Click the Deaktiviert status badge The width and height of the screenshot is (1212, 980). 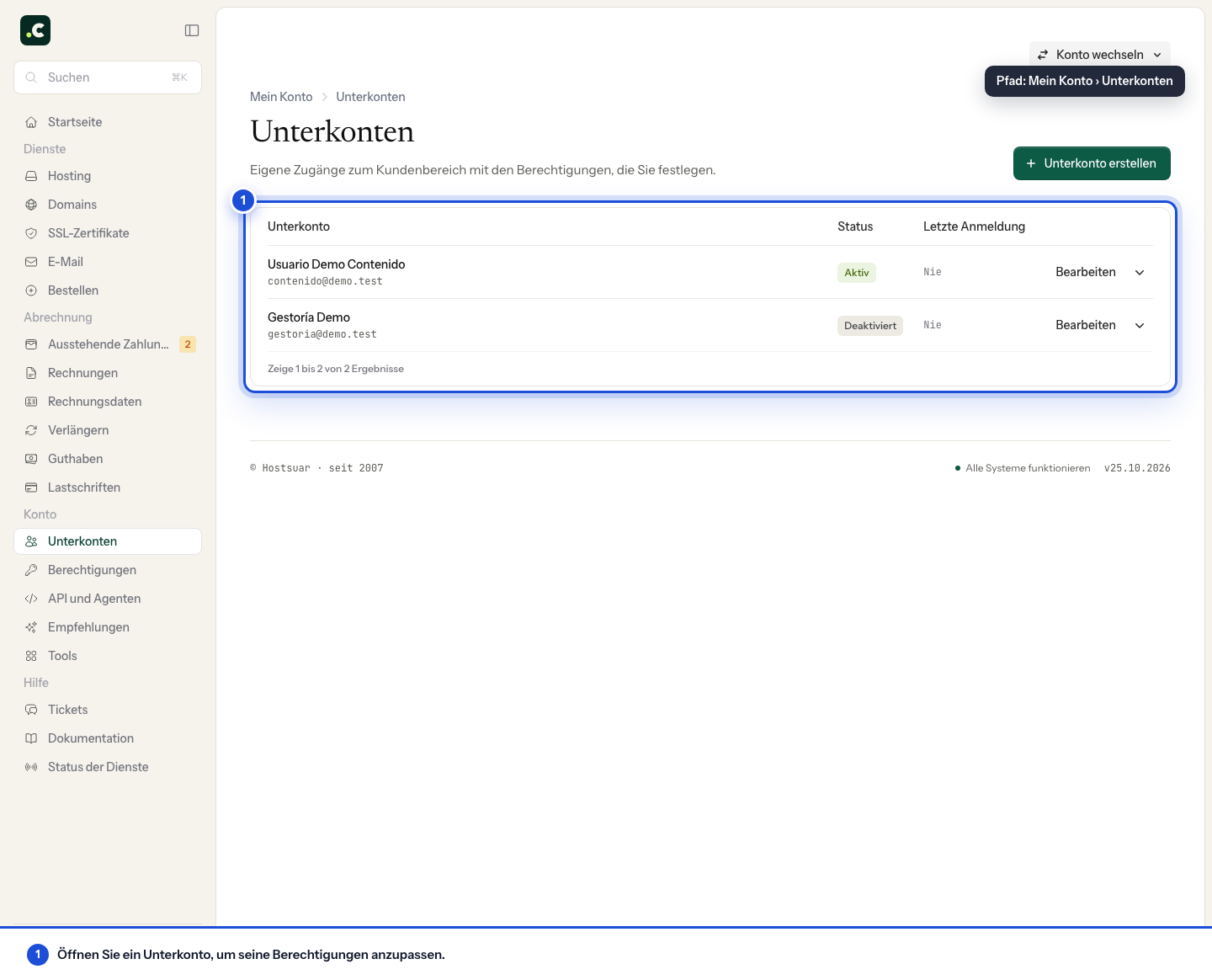point(870,326)
